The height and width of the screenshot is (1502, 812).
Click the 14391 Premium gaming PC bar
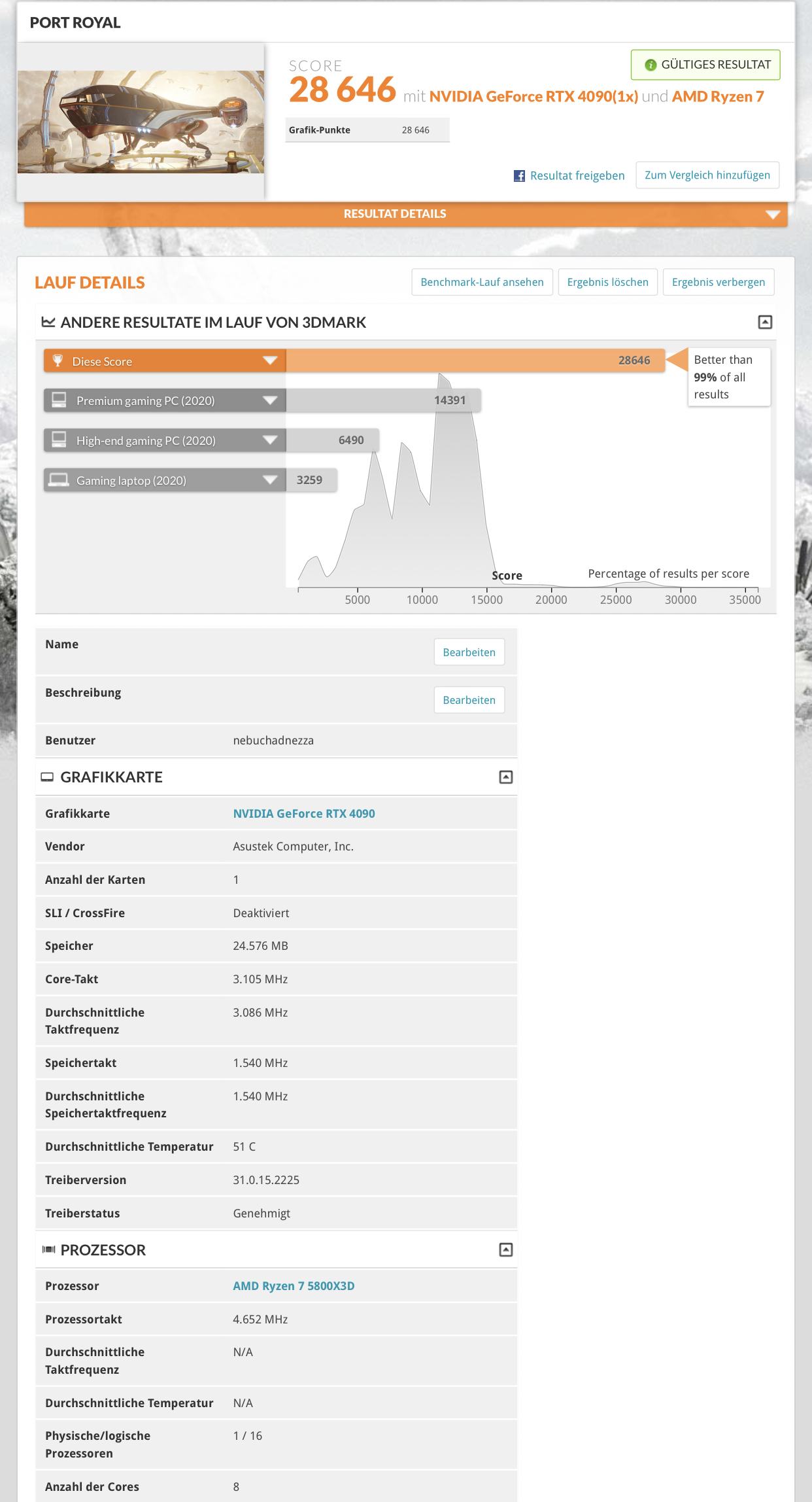[383, 400]
